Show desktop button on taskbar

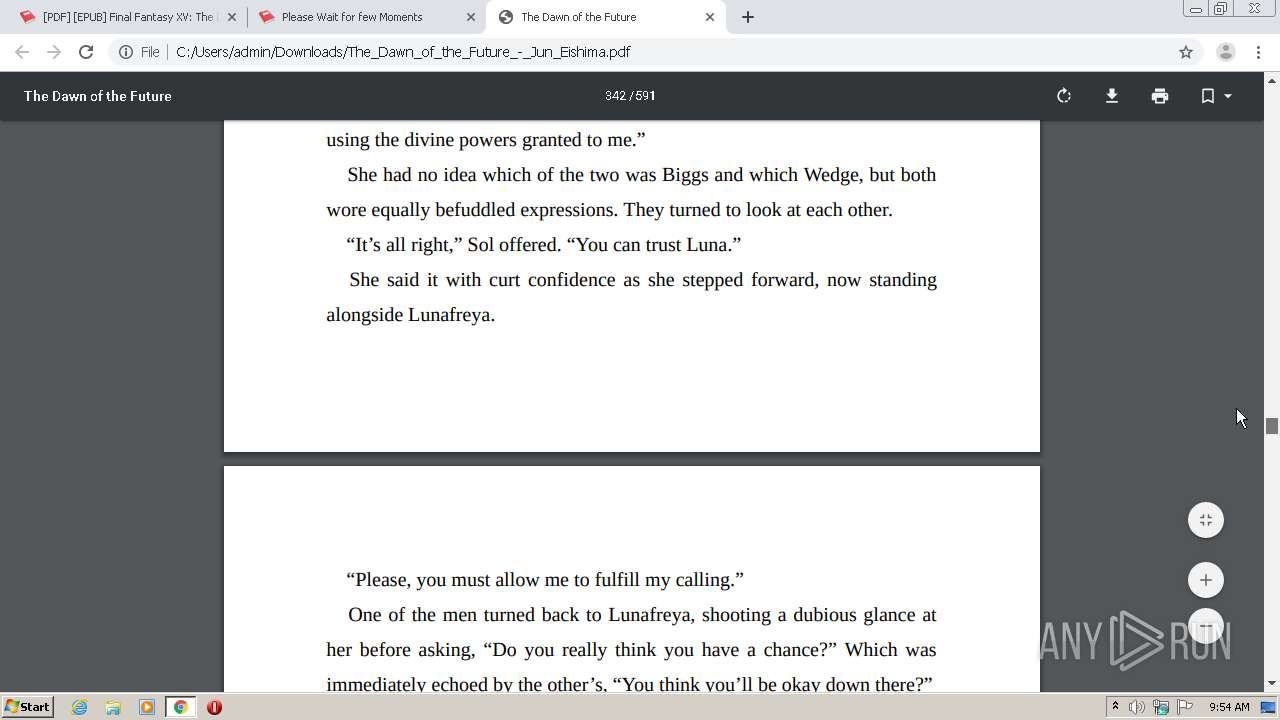pos(1269,707)
